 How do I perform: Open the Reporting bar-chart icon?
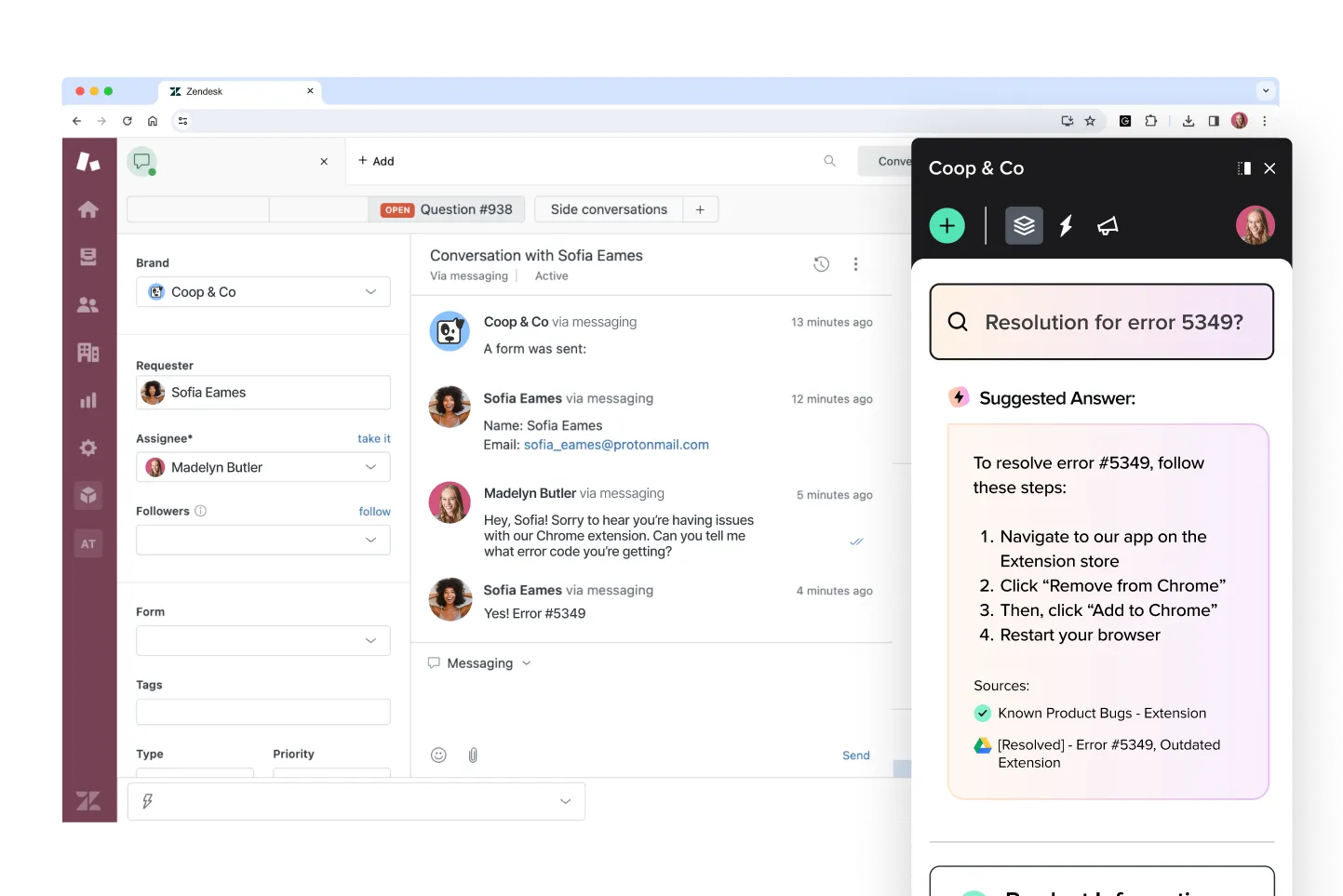[88, 400]
